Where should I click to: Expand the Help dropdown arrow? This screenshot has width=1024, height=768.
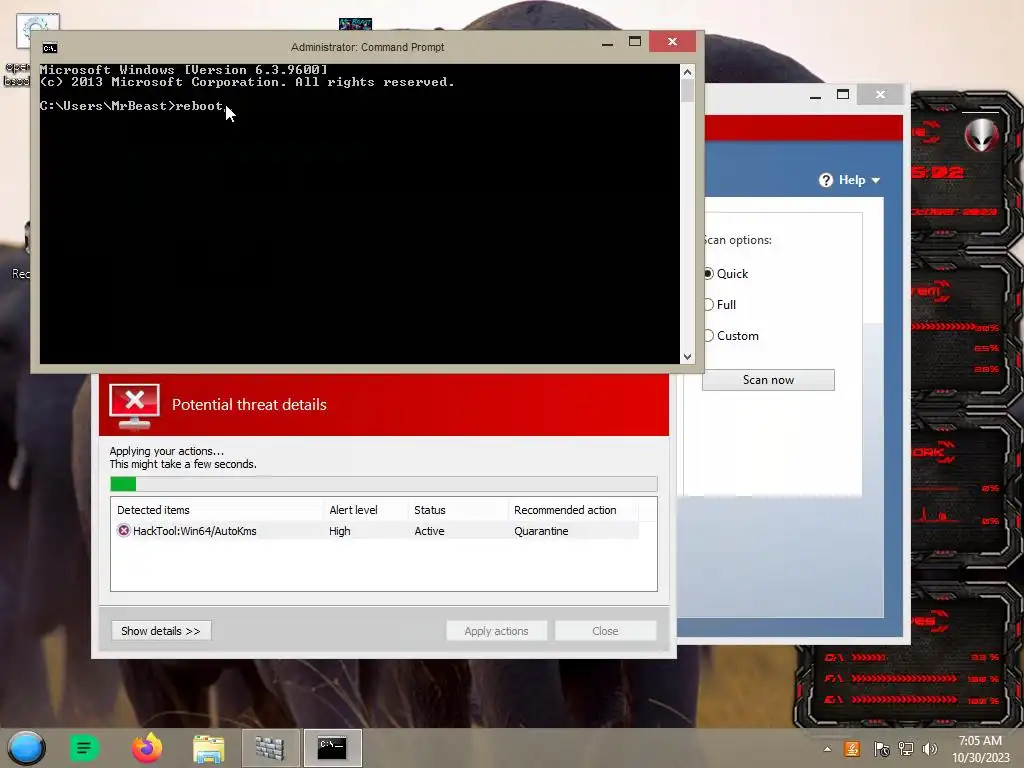pos(876,181)
